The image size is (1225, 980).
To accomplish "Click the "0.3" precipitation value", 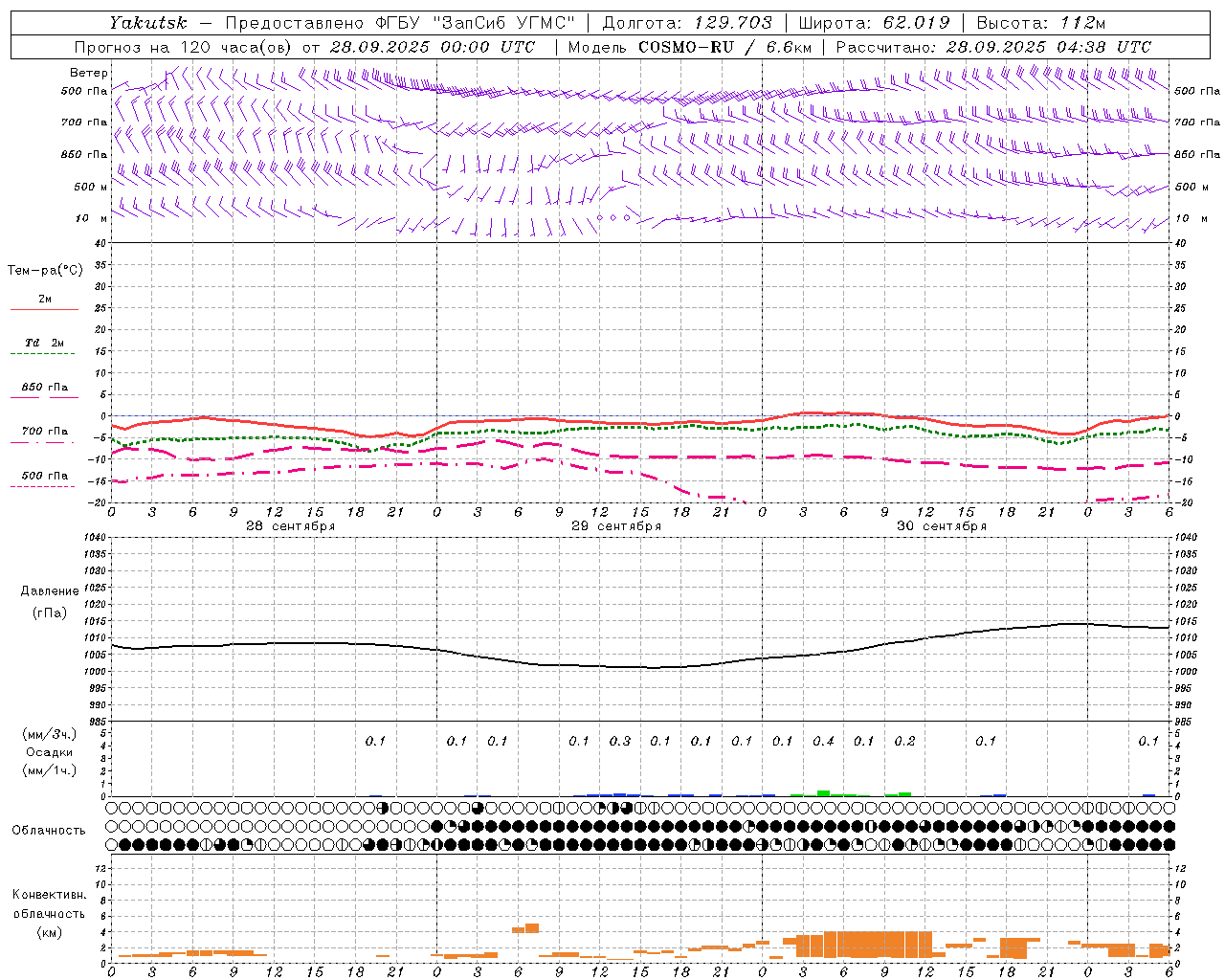I will [x=620, y=741].
